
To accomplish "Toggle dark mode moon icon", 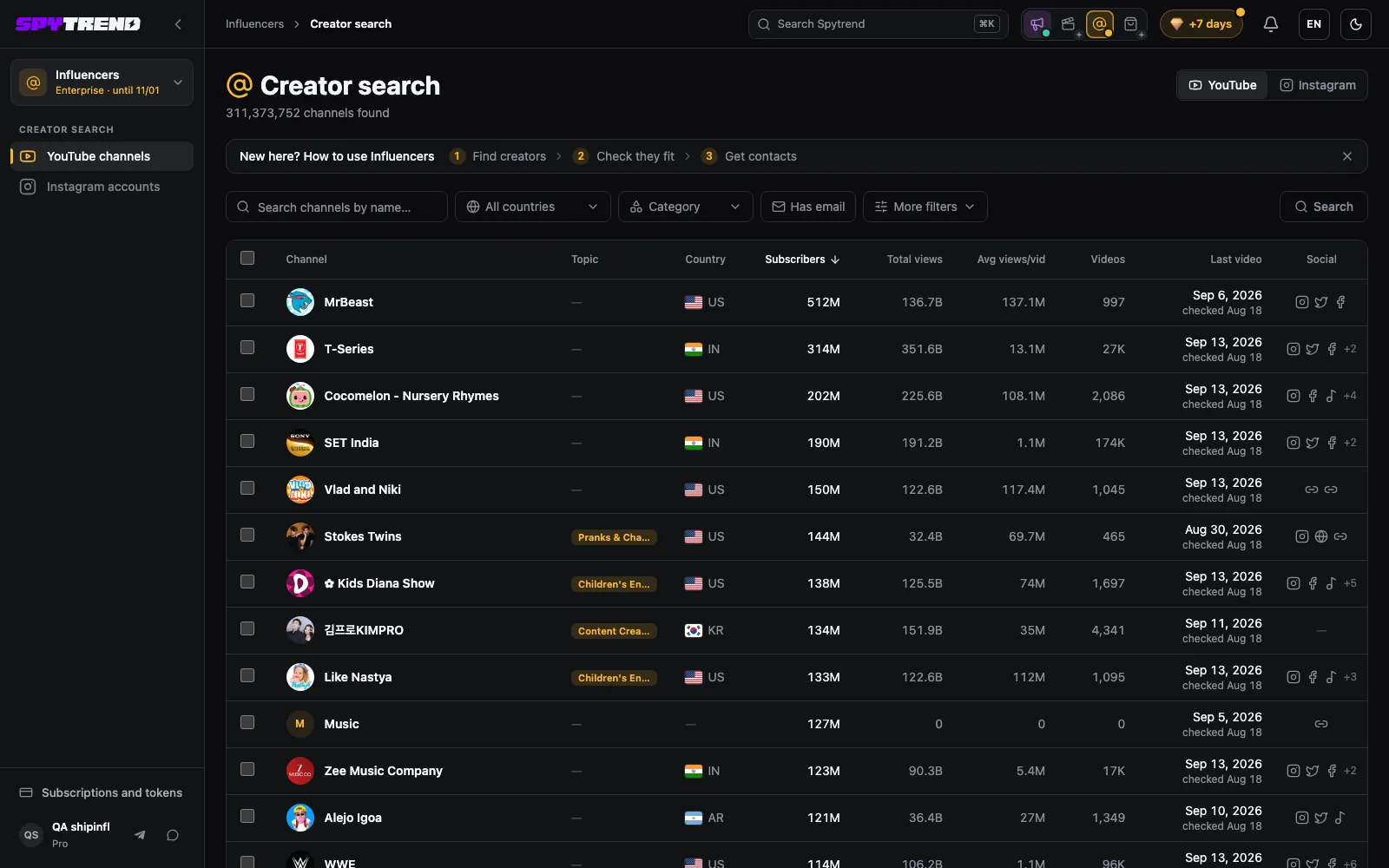I will click(1356, 24).
